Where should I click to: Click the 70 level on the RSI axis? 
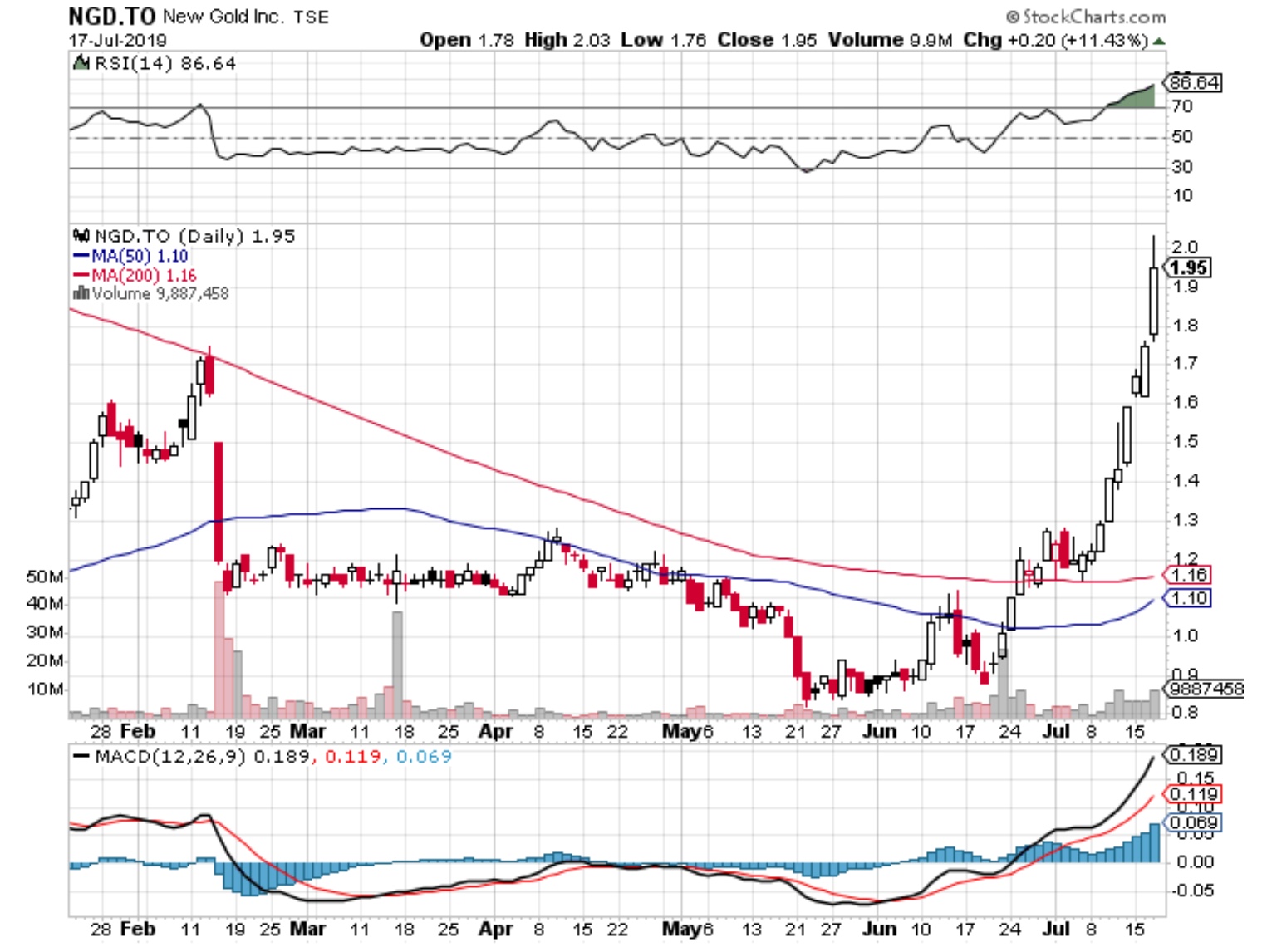(1181, 106)
